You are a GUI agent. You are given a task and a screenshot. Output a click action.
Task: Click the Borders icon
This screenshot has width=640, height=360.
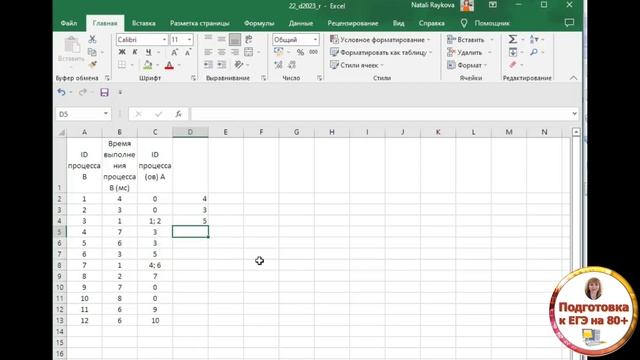point(122,64)
